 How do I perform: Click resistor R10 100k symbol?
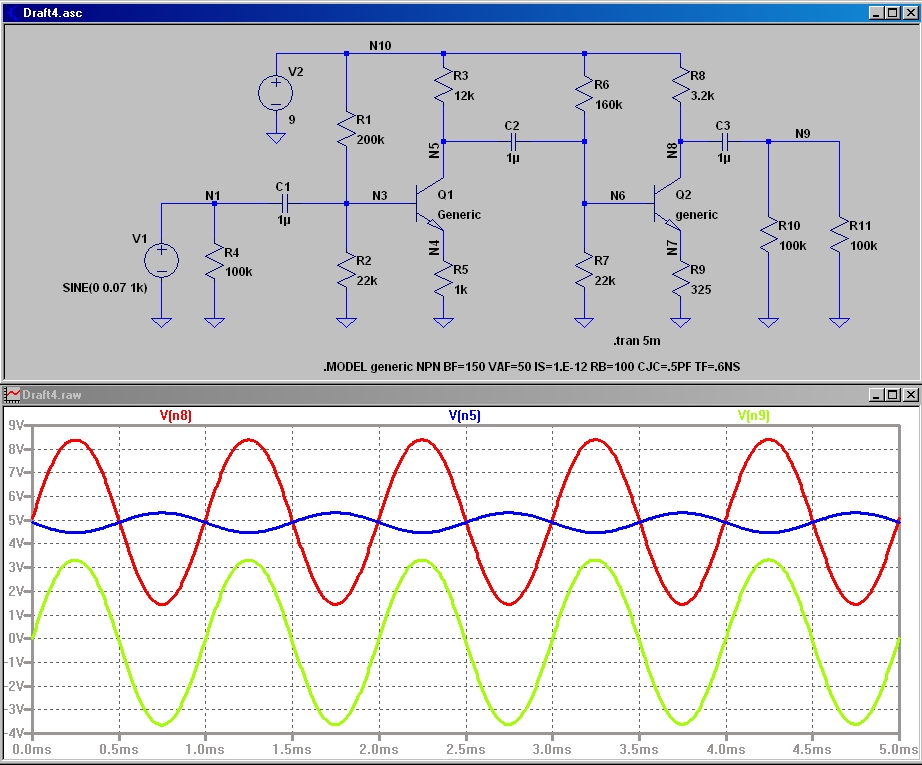(768, 236)
